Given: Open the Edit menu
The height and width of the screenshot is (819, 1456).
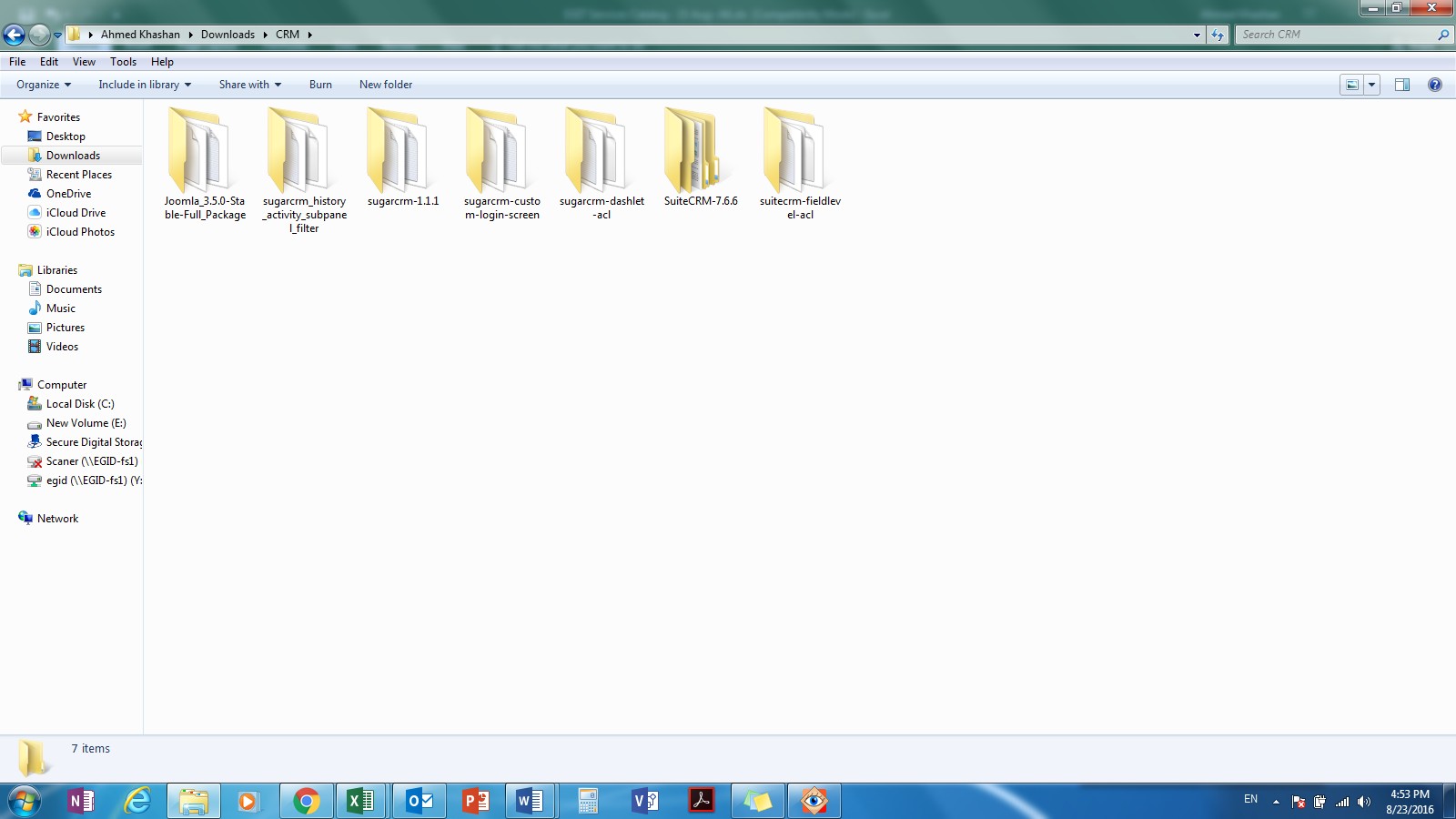Looking at the screenshot, I should [x=49, y=62].
